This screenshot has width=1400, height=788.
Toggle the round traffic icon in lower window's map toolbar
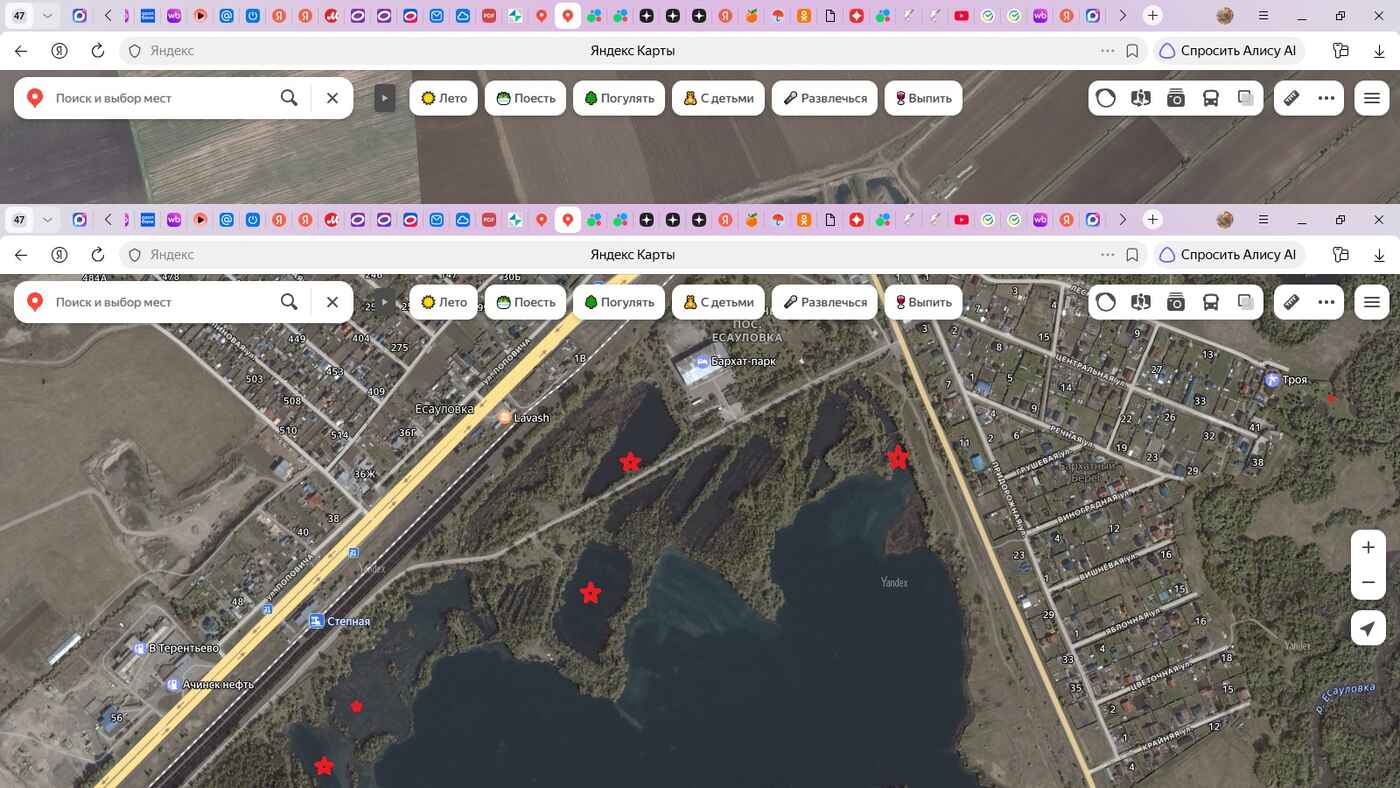click(1106, 302)
